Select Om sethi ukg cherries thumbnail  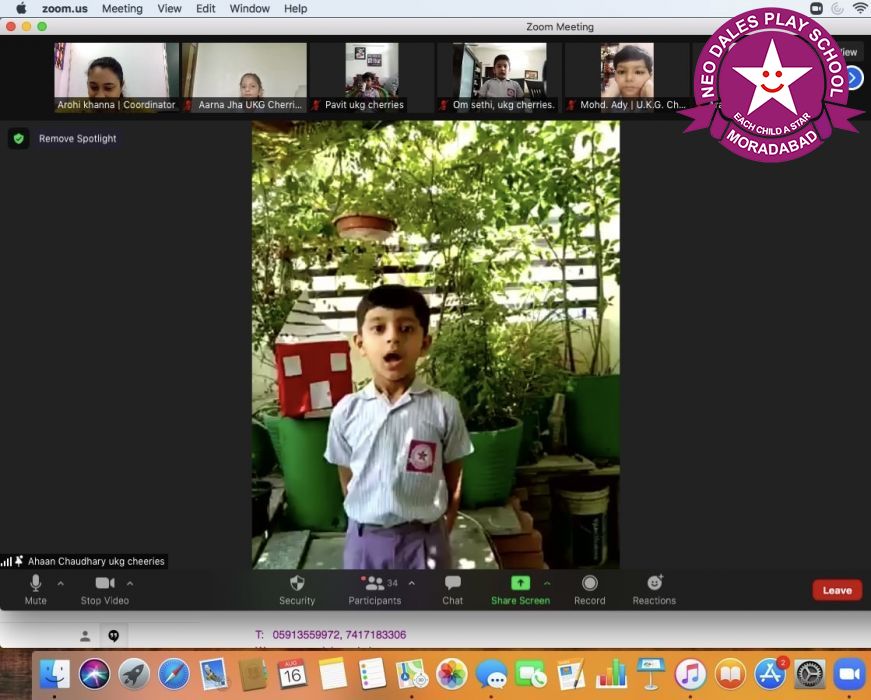pos(500,77)
